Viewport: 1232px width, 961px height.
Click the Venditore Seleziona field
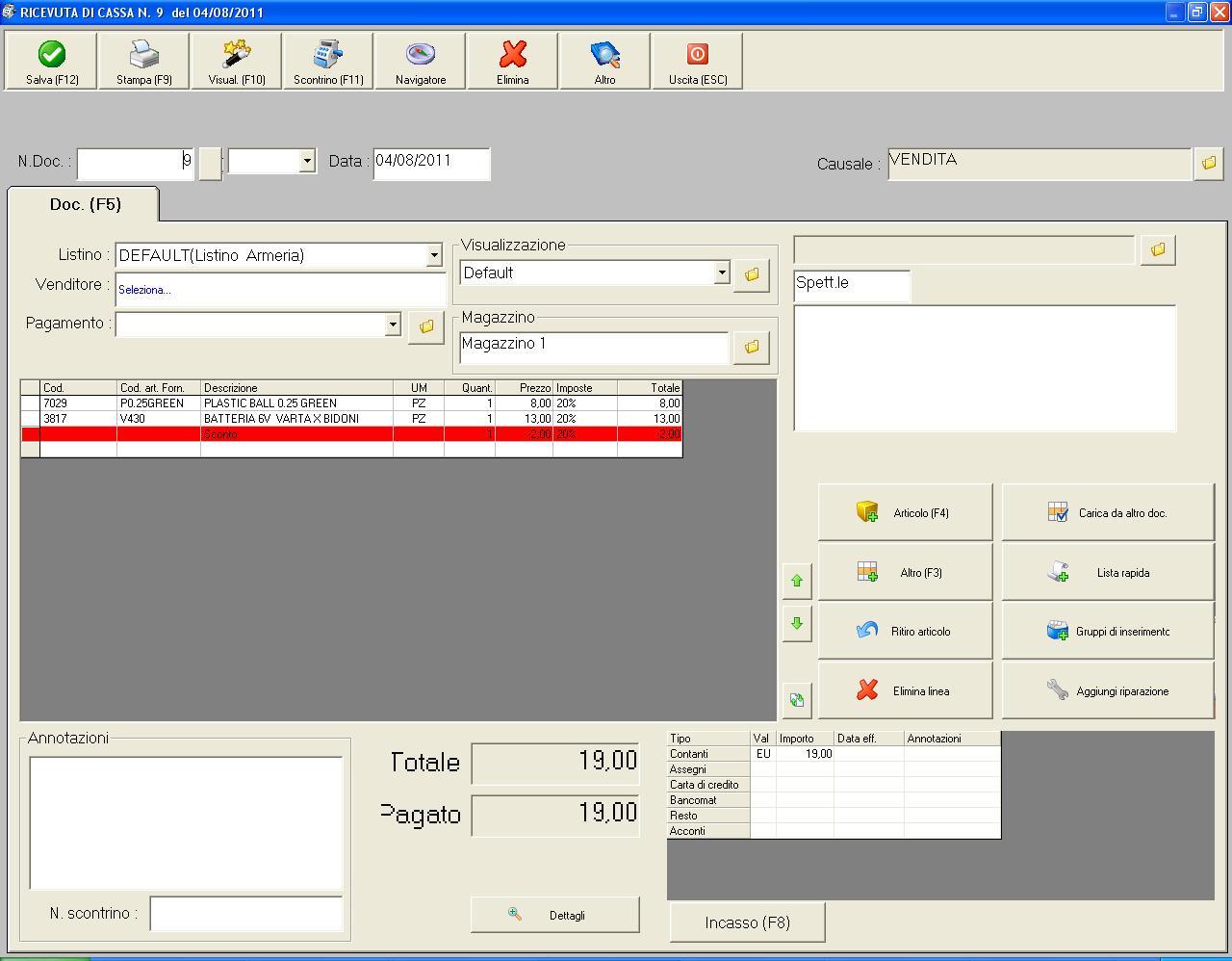pyautogui.click(x=281, y=290)
